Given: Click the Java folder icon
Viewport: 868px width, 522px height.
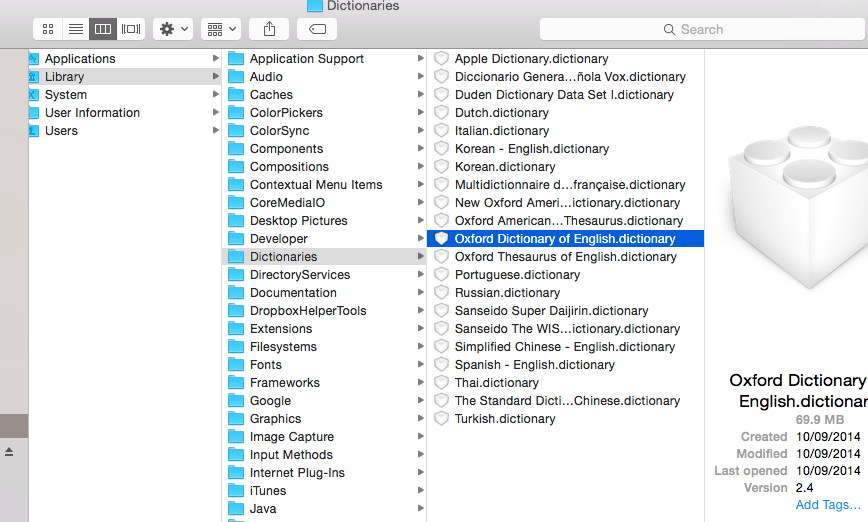Looking at the screenshot, I should (x=236, y=508).
